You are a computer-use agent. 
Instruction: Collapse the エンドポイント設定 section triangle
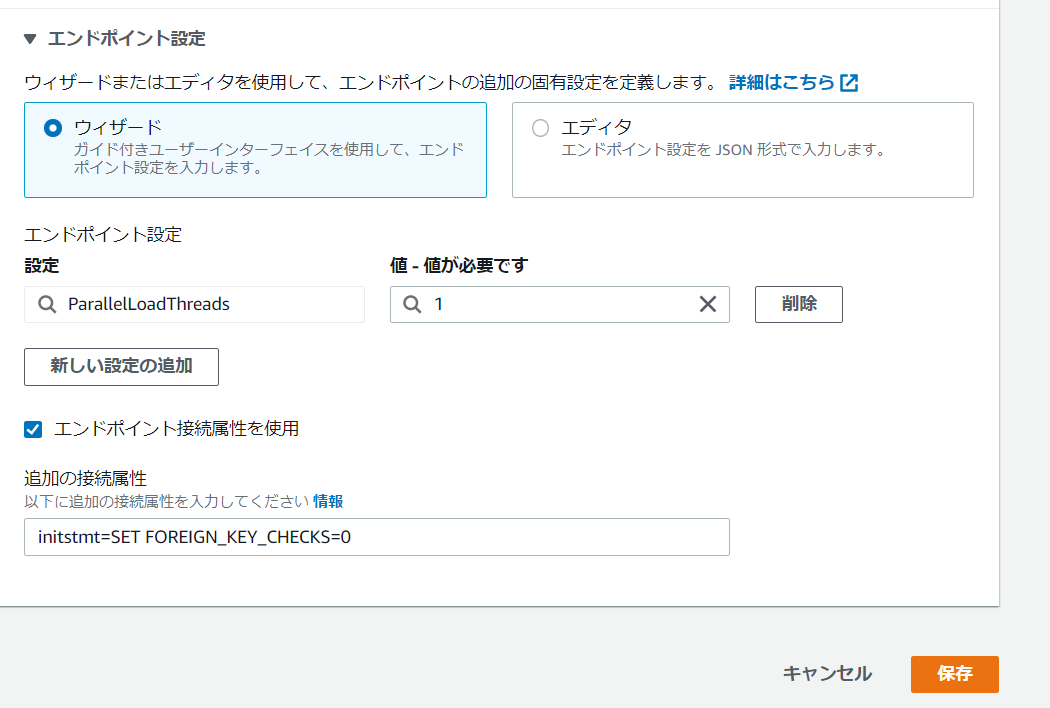29,39
